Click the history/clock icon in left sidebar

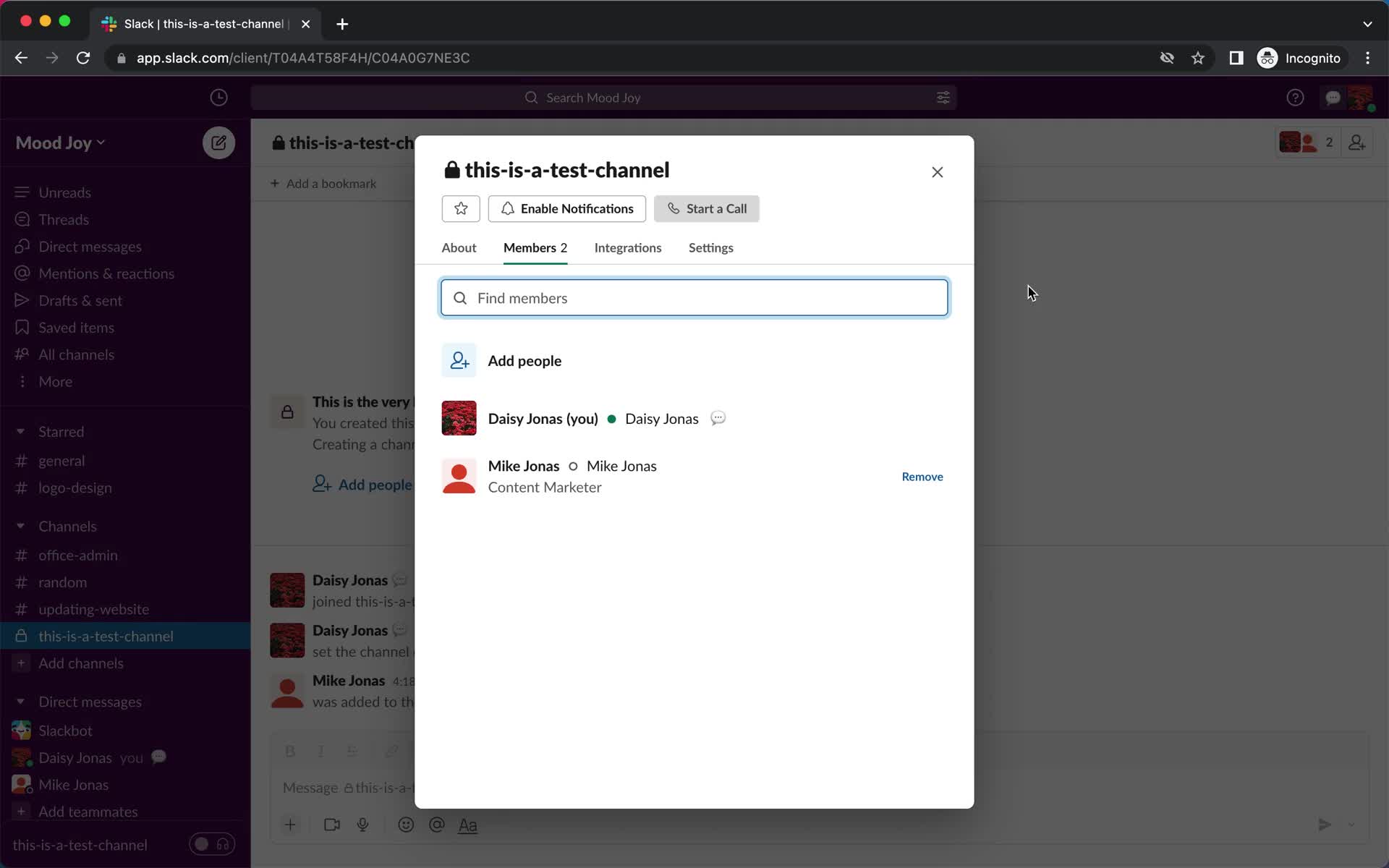pos(219,97)
